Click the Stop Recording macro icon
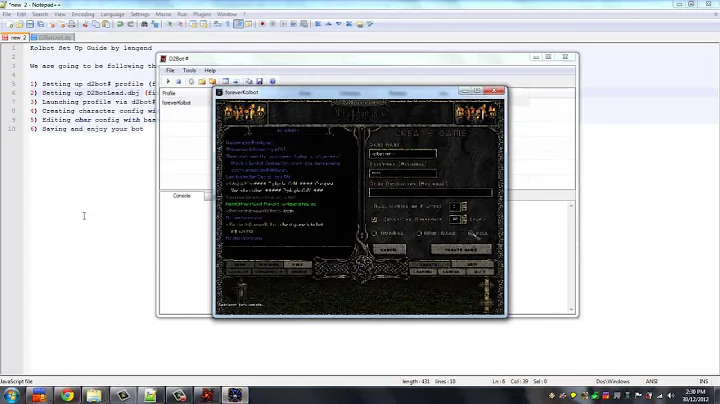720x404 pixels. pos(273,24)
